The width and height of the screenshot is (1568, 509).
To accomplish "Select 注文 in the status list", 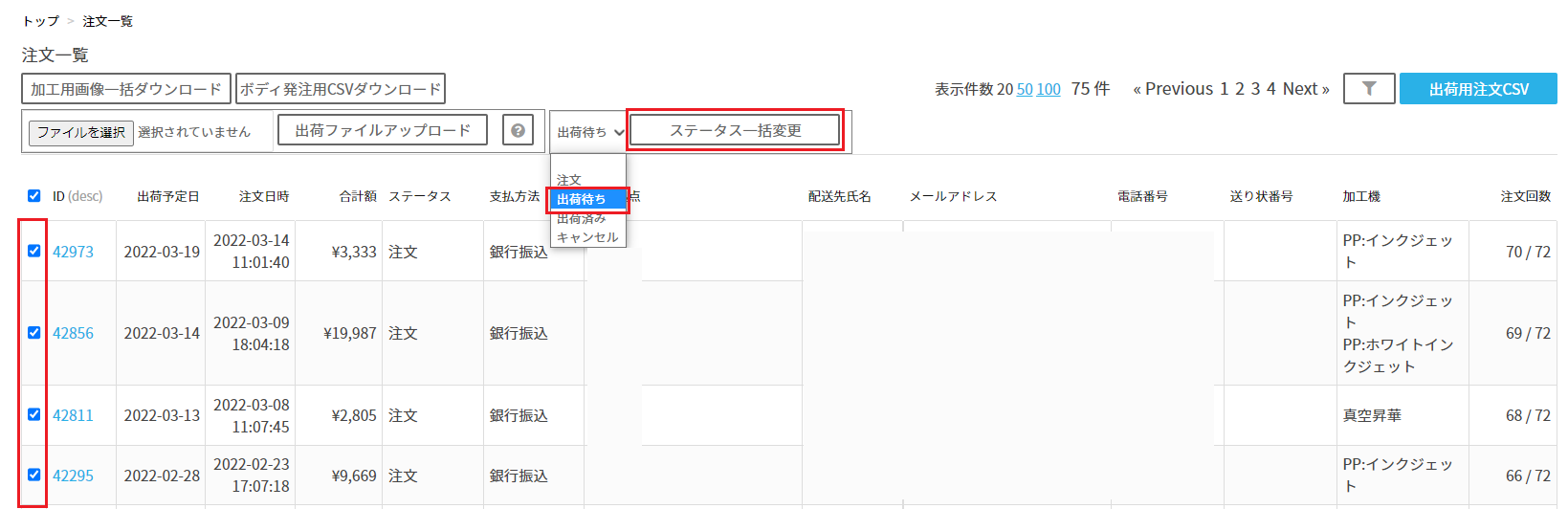I will point(588,180).
